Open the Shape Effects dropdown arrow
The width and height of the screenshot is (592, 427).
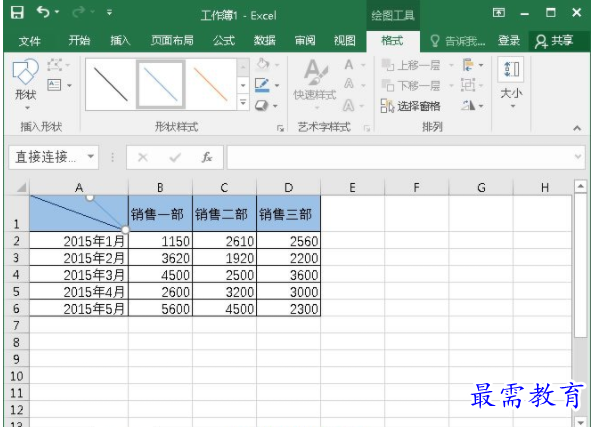(275, 106)
